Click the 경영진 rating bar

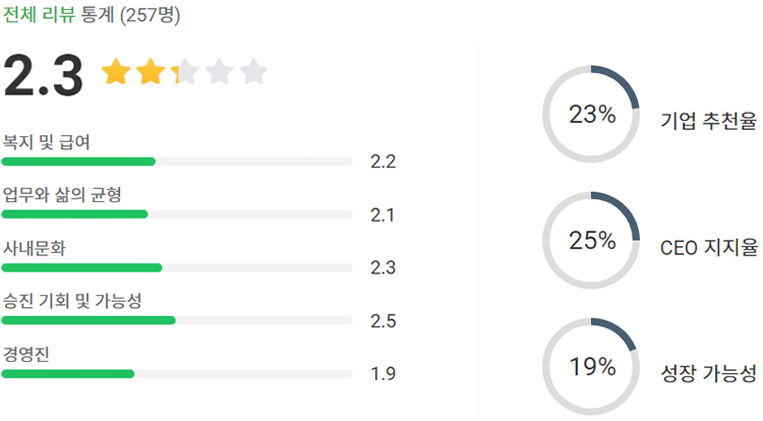(177, 374)
